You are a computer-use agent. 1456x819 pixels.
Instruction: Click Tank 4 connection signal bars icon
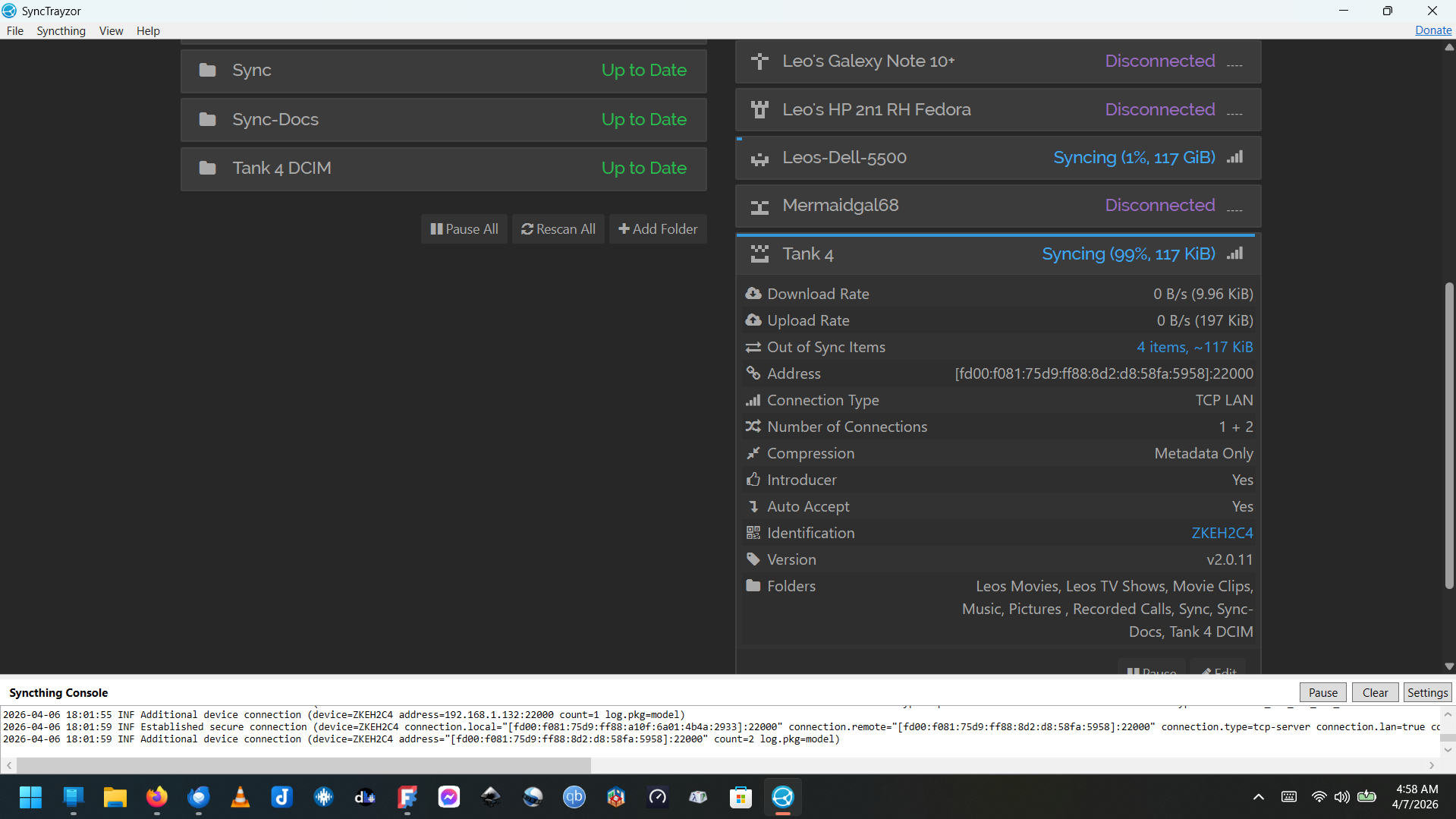pyautogui.click(x=1234, y=254)
